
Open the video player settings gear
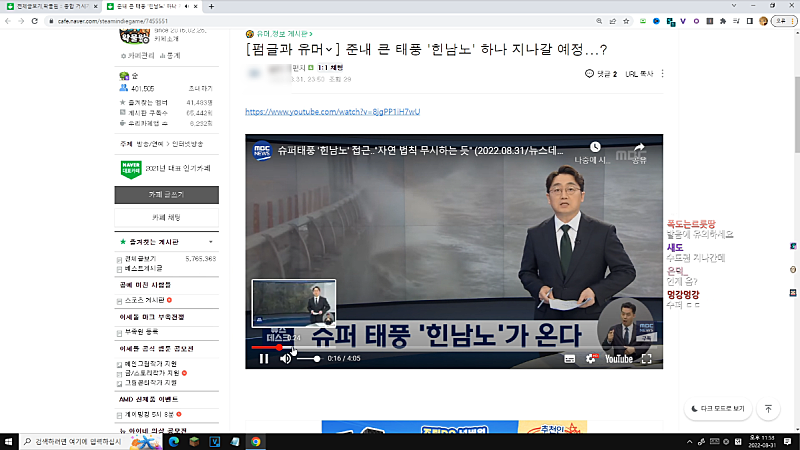coord(591,358)
